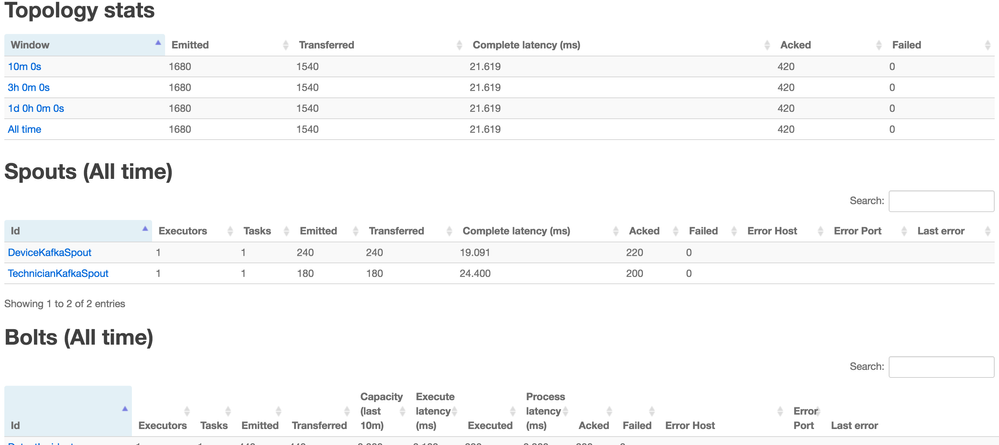Sort Topology stats by Transferred header

point(326,45)
